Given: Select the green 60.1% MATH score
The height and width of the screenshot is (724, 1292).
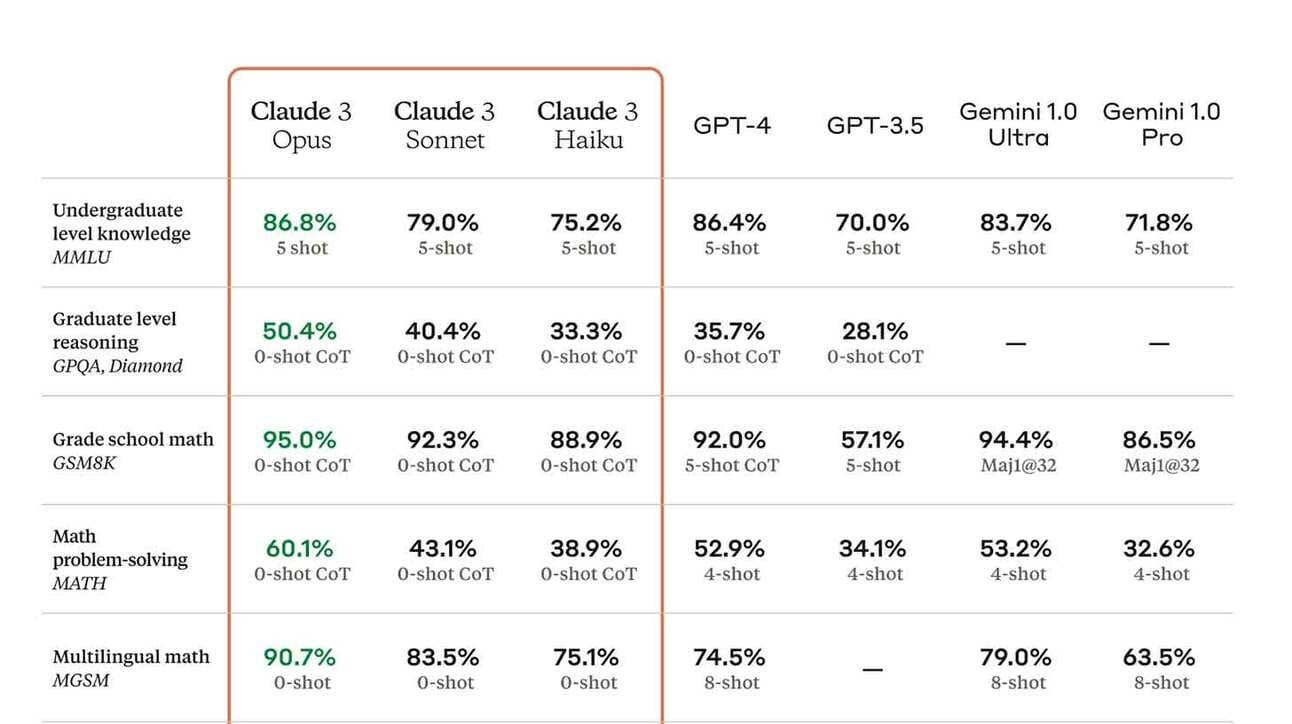Looking at the screenshot, I should [300, 548].
